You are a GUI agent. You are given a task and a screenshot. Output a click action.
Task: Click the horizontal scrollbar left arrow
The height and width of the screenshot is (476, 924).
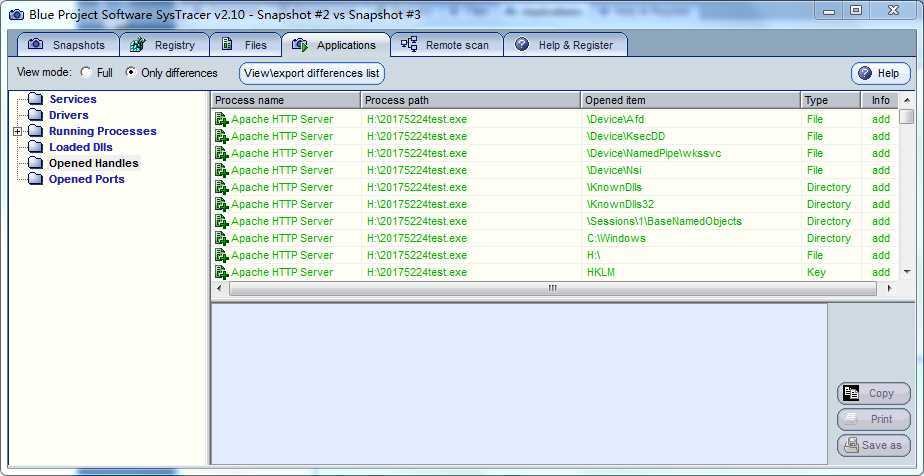pyautogui.click(x=219, y=289)
